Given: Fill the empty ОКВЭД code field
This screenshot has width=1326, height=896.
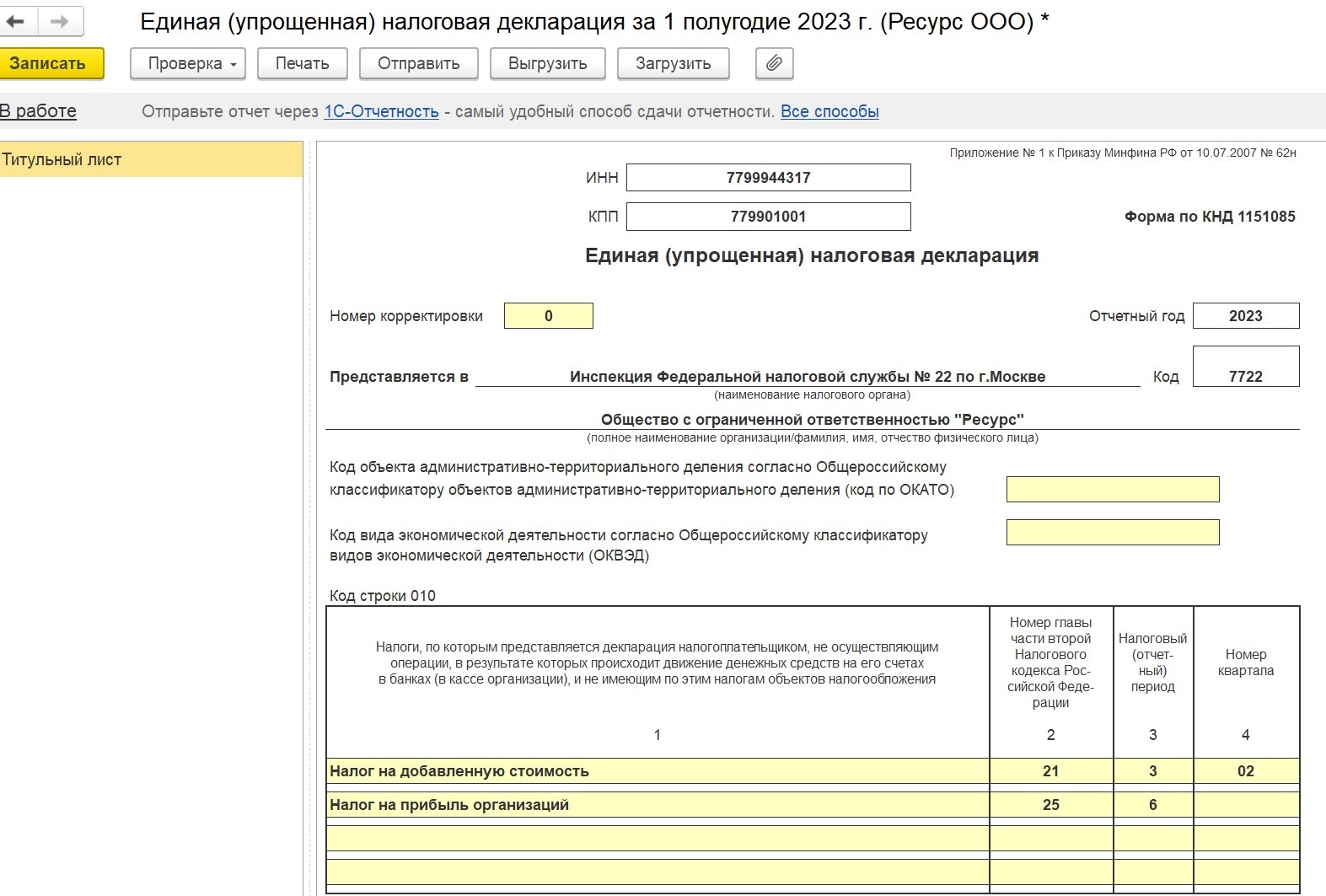Looking at the screenshot, I should (x=1113, y=532).
